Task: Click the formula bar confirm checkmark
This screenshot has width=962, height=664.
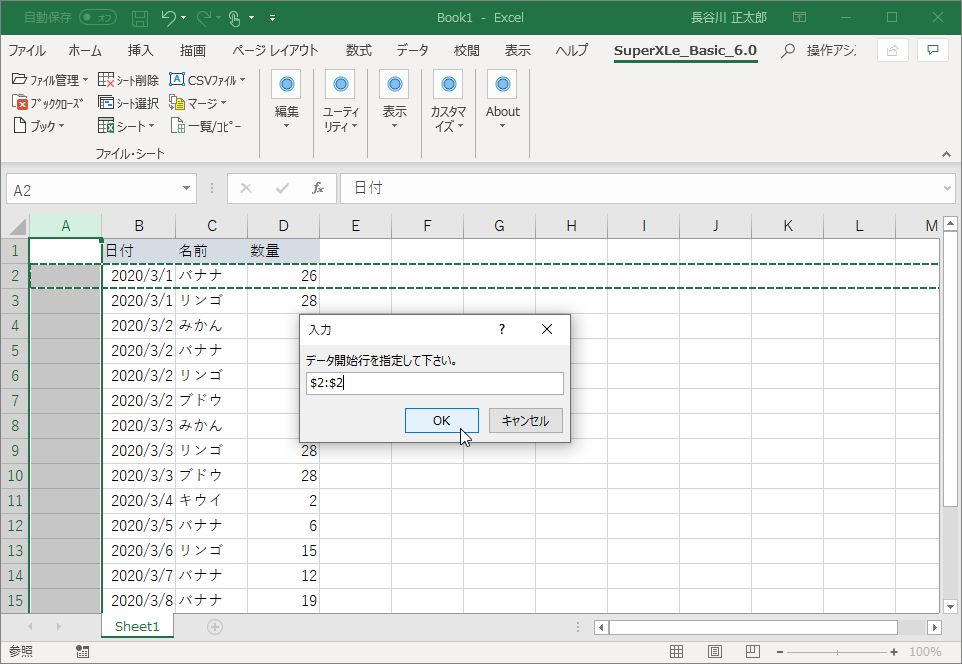Action: pos(282,188)
